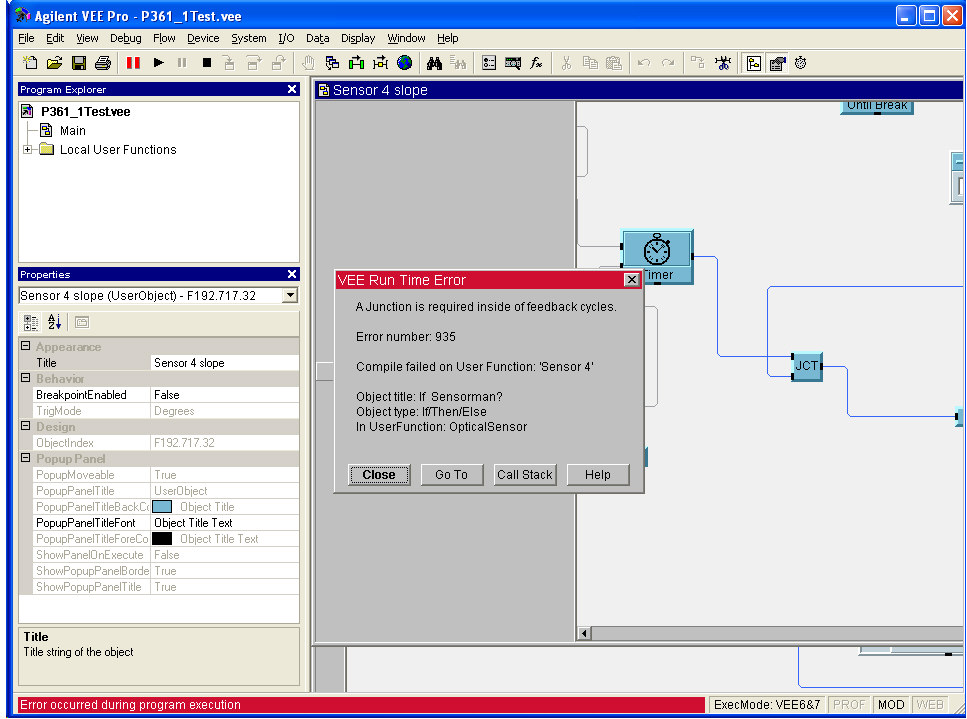Open the Sensor 4 slope object dropdown
Image resolution: width=967 pixels, height=719 pixels.
click(x=290, y=296)
